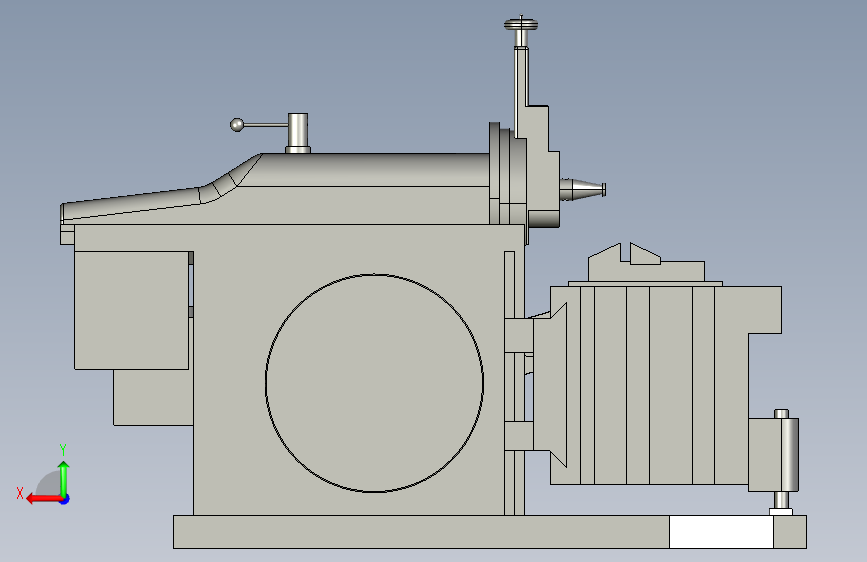Select the white section of the base plate

[x=721, y=532]
